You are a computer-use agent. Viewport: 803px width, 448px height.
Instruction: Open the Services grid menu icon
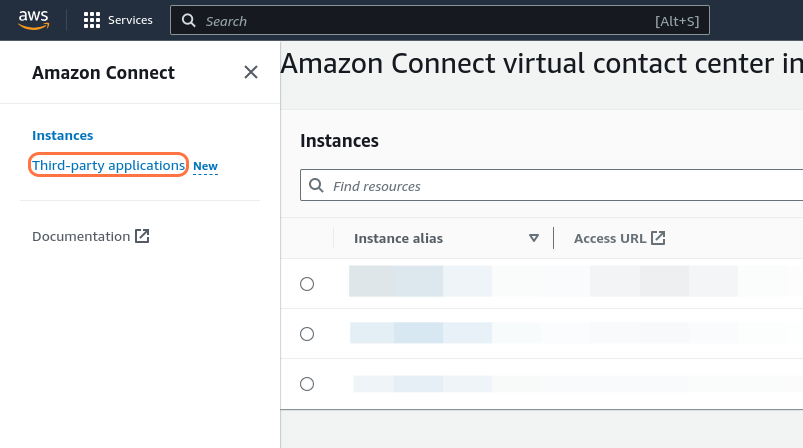[x=92, y=20]
